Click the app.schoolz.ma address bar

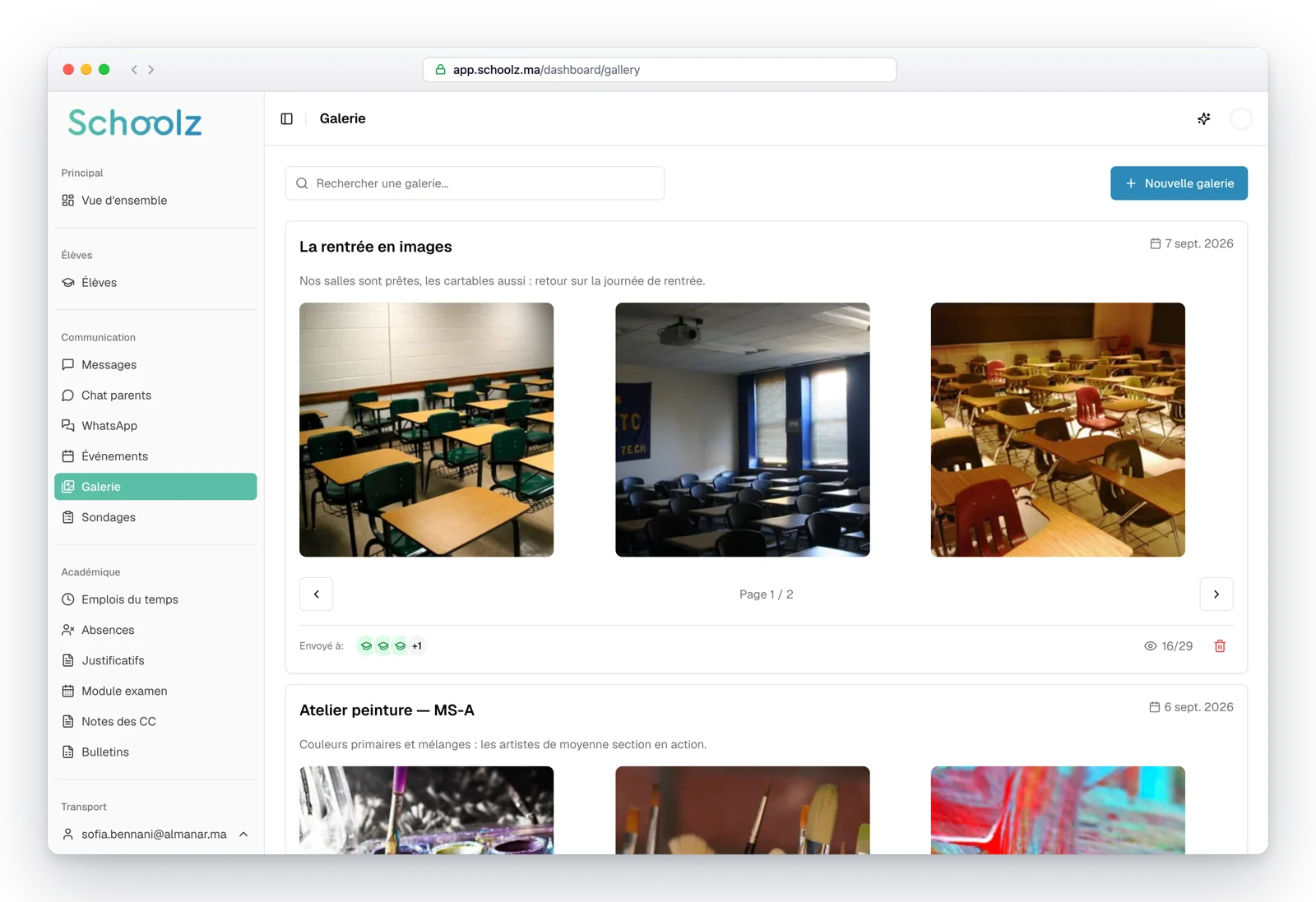(x=660, y=70)
